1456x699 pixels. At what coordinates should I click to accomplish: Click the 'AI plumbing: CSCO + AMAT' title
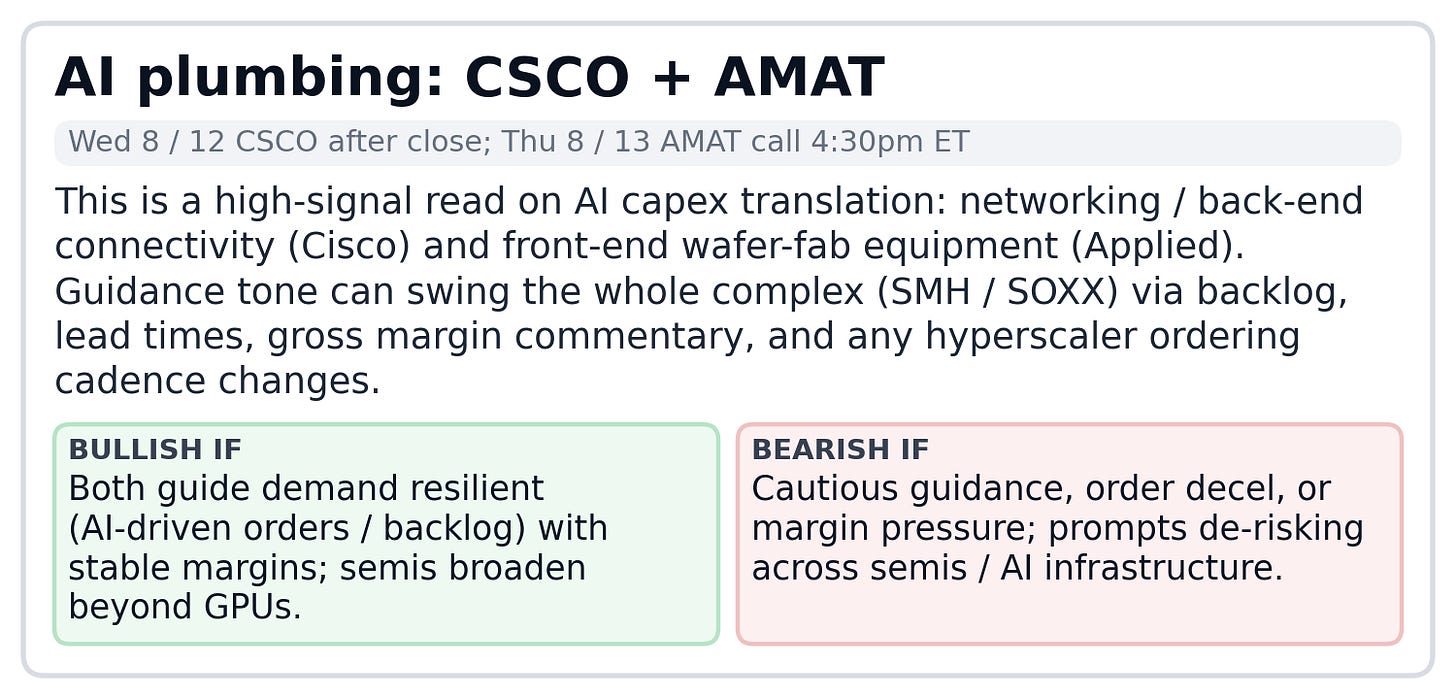469,78
